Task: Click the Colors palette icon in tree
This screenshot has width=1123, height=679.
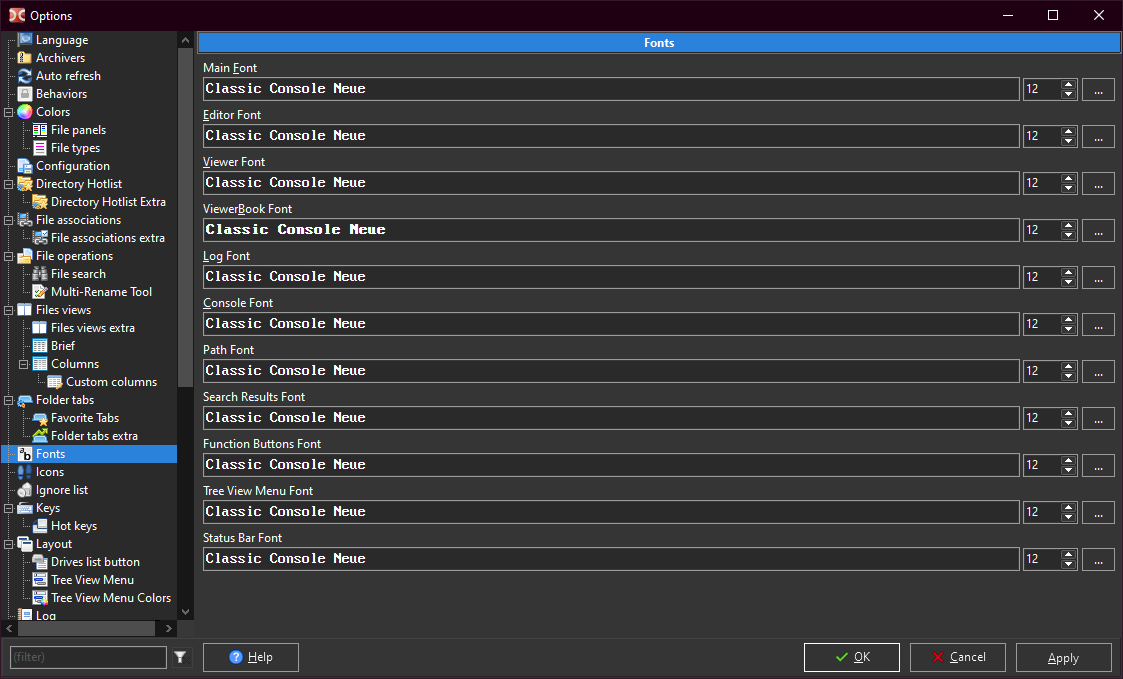Action: tap(25, 112)
